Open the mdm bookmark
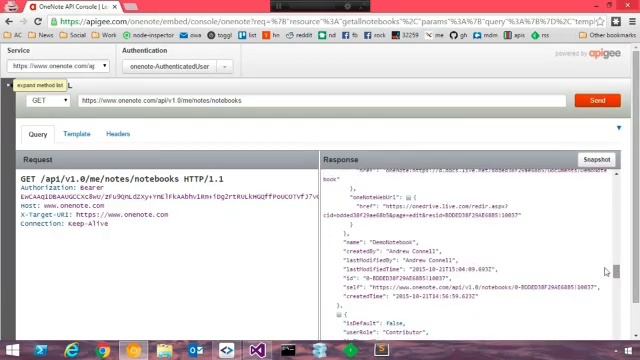The image size is (640, 360). point(485,36)
